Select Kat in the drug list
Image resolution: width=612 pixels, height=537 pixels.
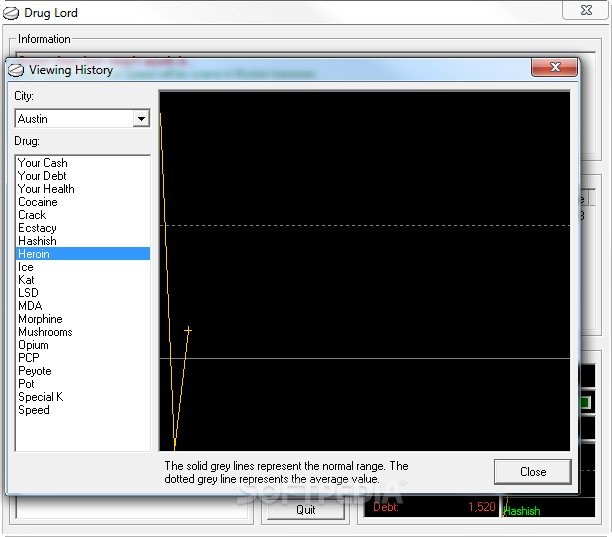pyautogui.click(x=83, y=280)
